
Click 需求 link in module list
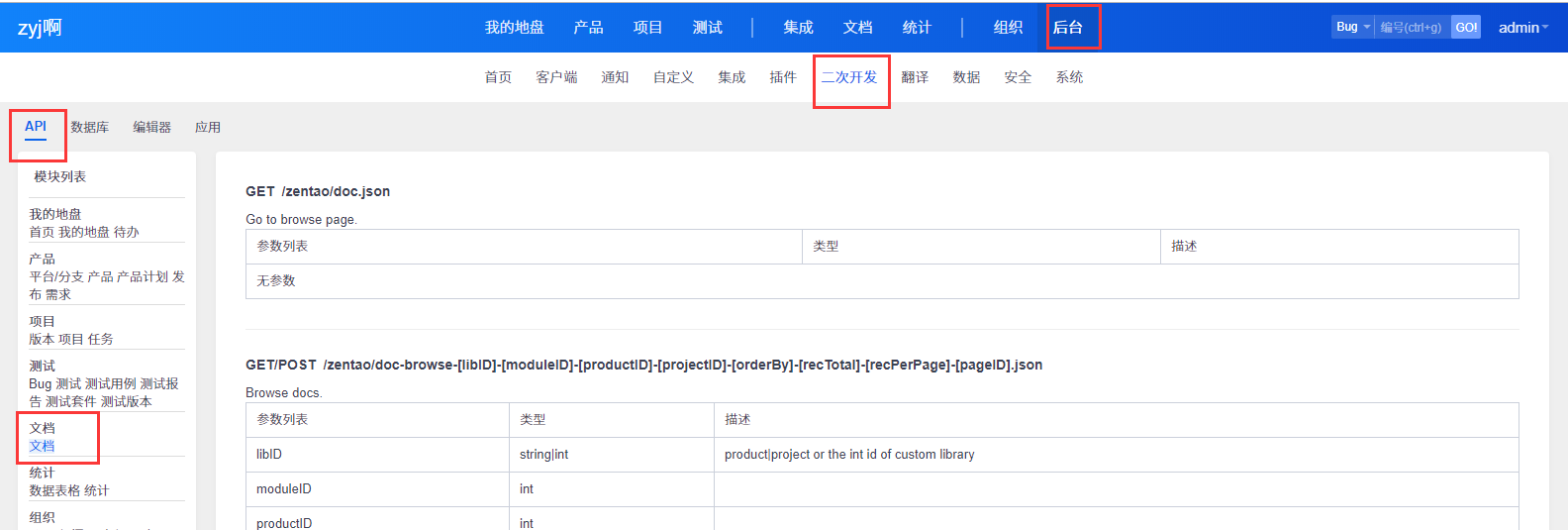(58, 294)
